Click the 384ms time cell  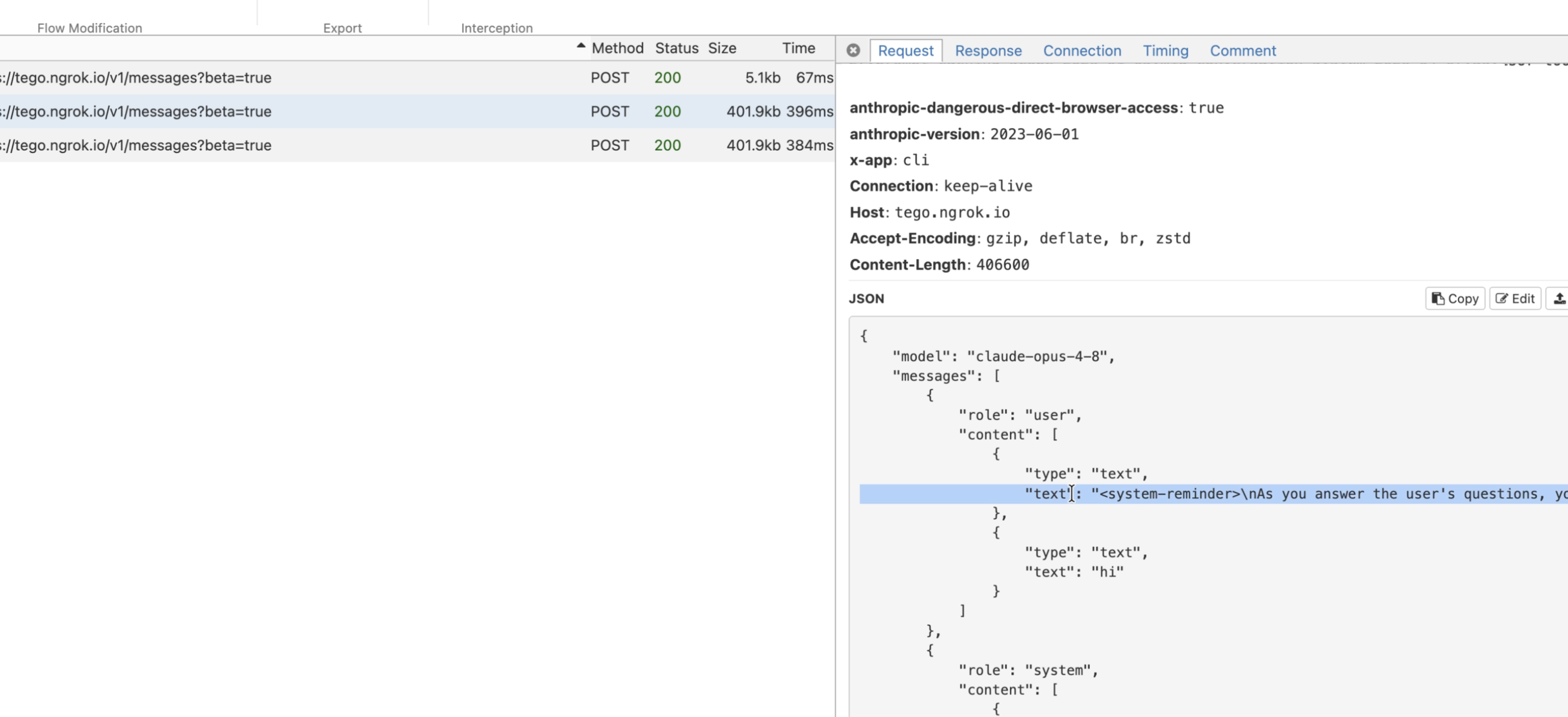(809, 146)
